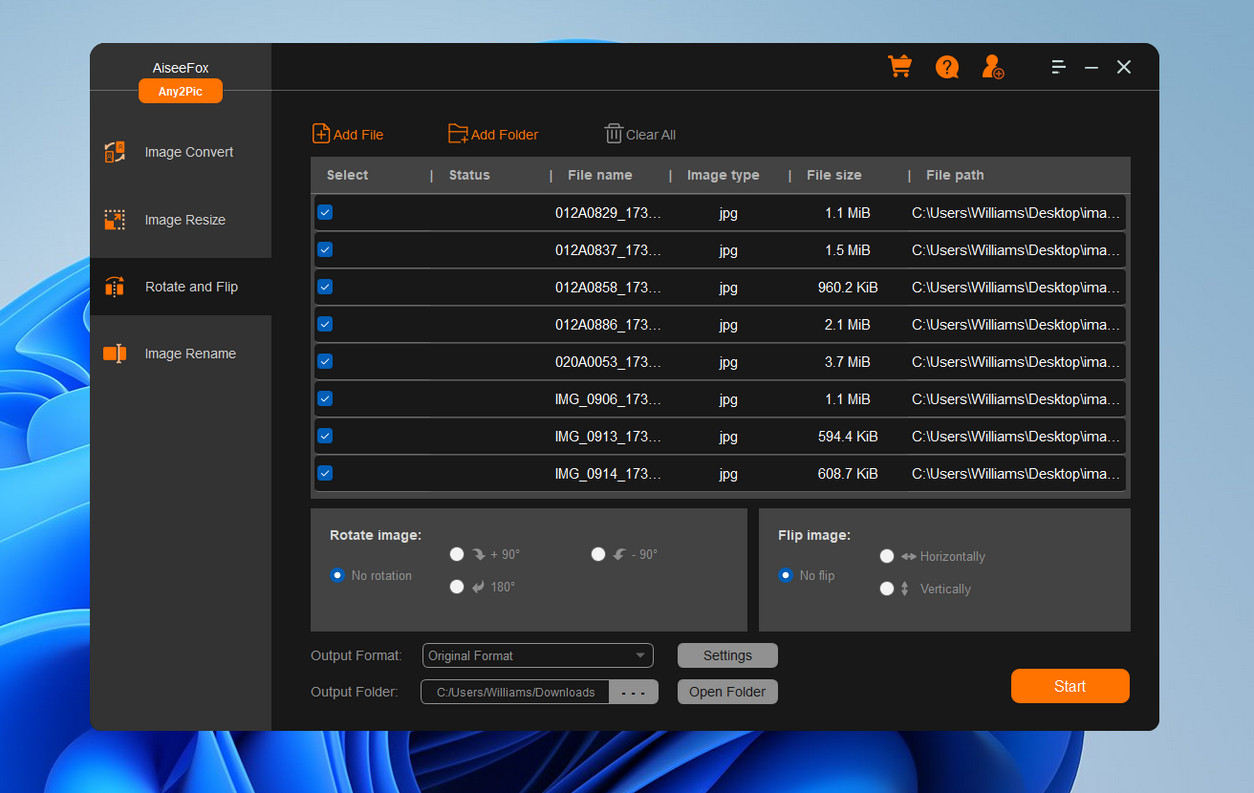Screen dimensions: 1254x793
Task: Expand the Output Format dropdown
Action: click(x=538, y=655)
